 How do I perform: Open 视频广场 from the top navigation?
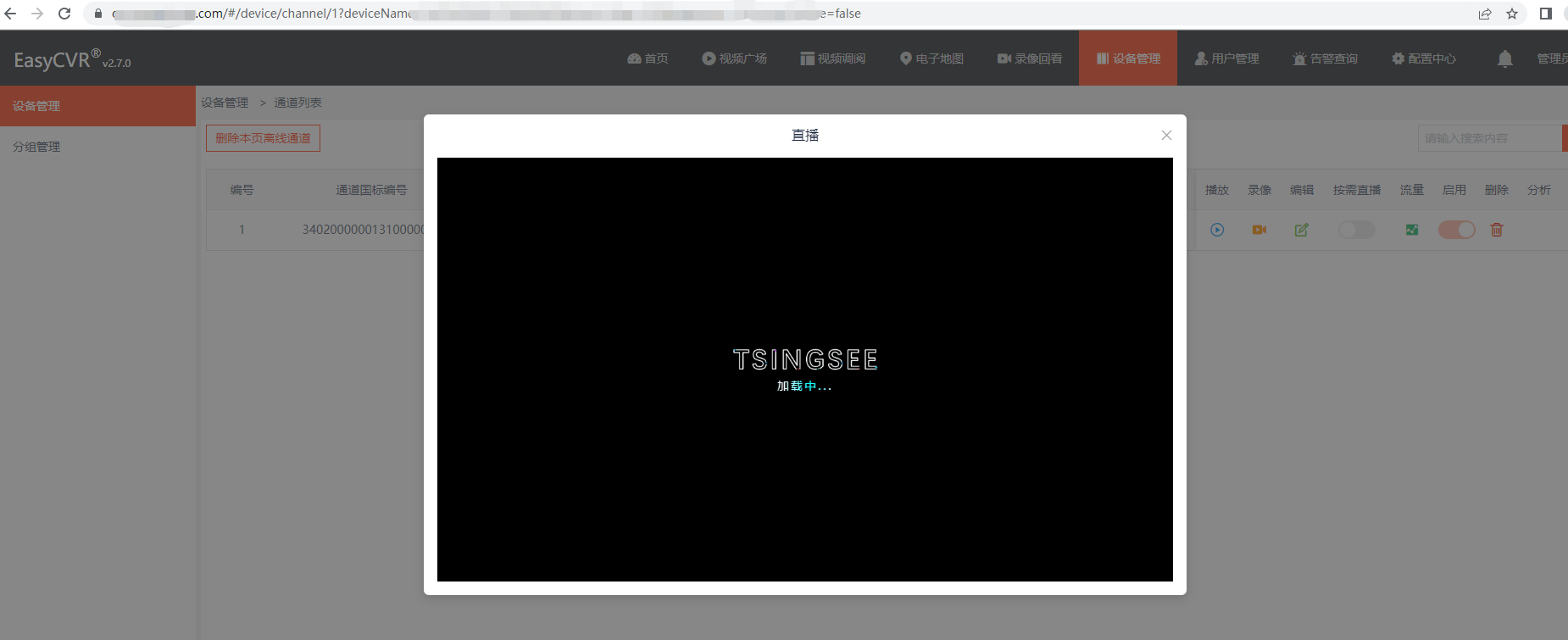click(x=734, y=58)
